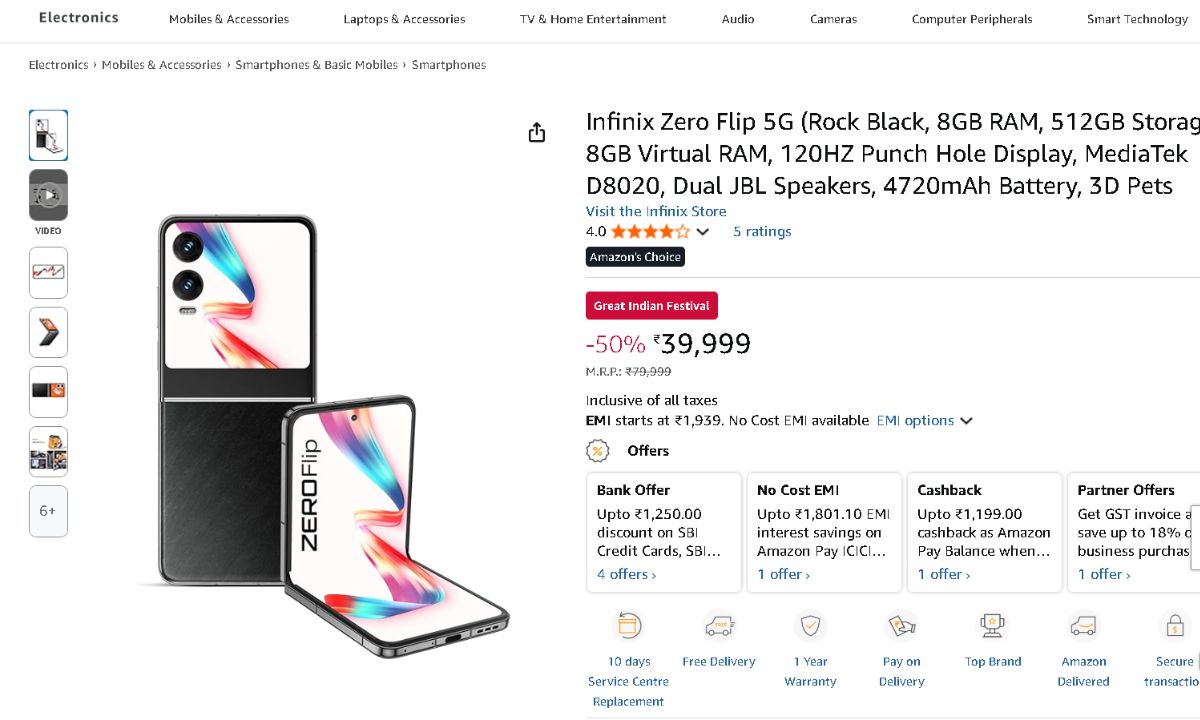This screenshot has height=720, width=1200.
Task: Click Smartphones & Basic Mobiles breadcrumb
Action: pyautogui.click(x=316, y=65)
